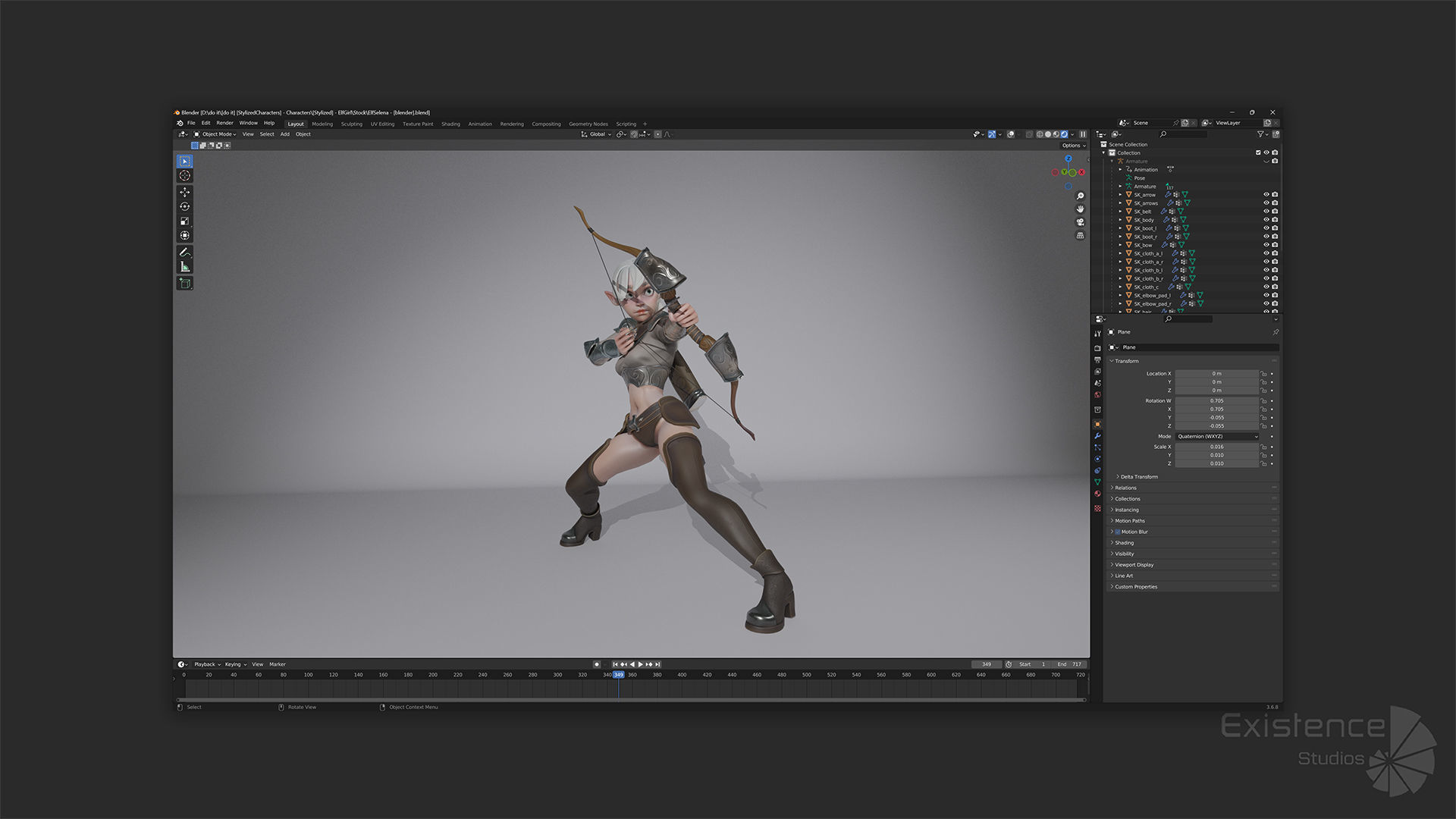Toggle visibility eye of SK_bow
Image resolution: width=1456 pixels, height=819 pixels.
click(x=1266, y=245)
